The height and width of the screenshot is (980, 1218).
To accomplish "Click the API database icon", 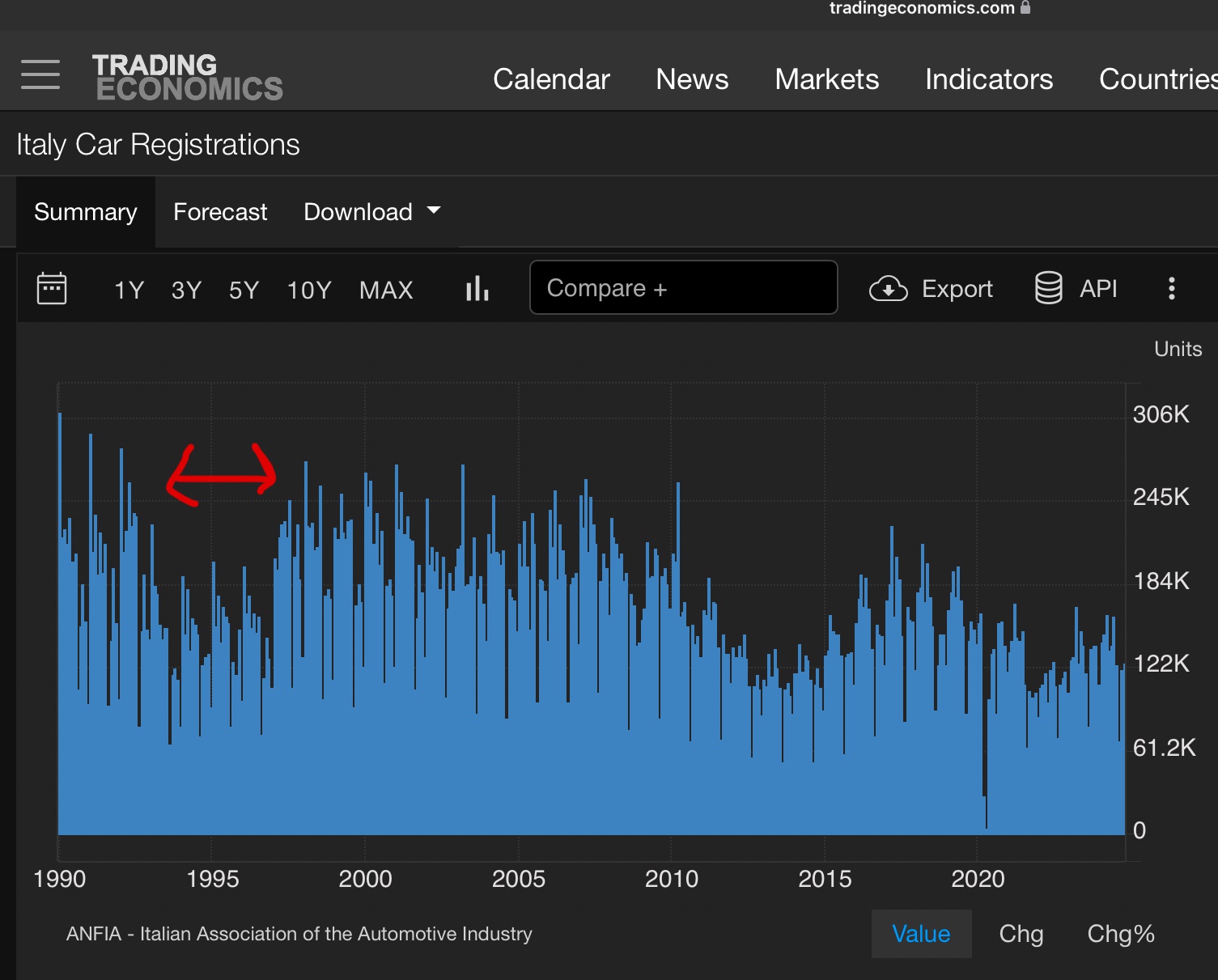I will click(x=1048, y=288).
